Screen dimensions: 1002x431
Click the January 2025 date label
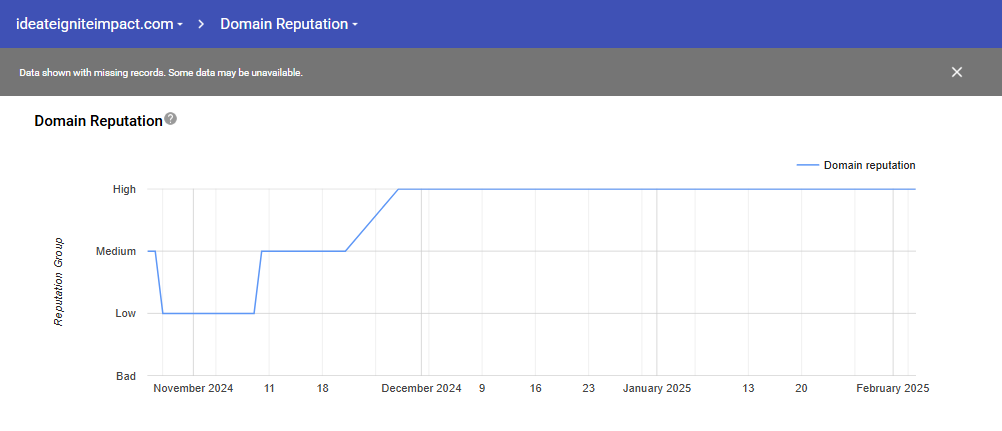click(657, 389)
